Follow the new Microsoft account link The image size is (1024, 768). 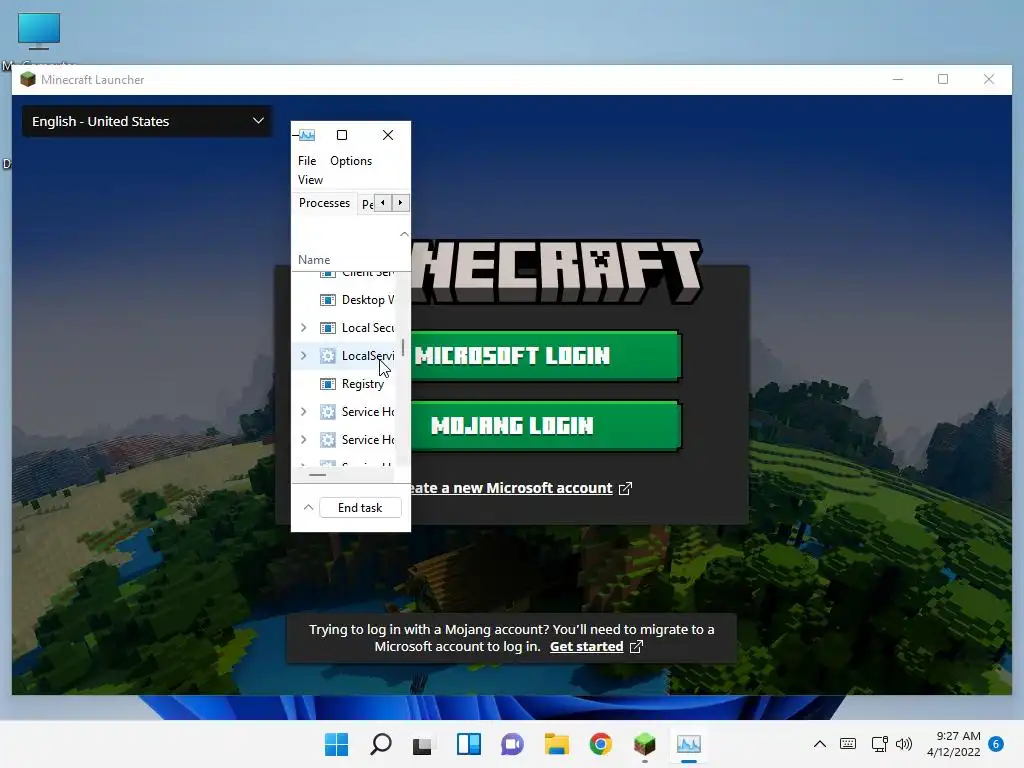(x=511, y=488)
